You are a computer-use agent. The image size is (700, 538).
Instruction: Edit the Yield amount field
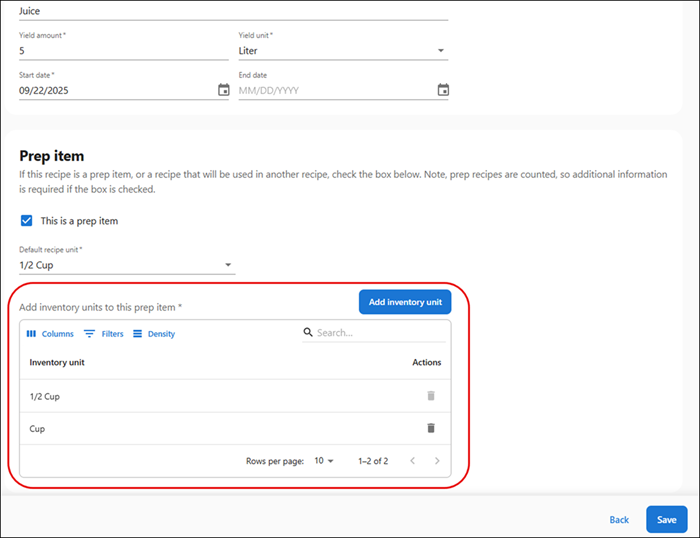[123, 50]
